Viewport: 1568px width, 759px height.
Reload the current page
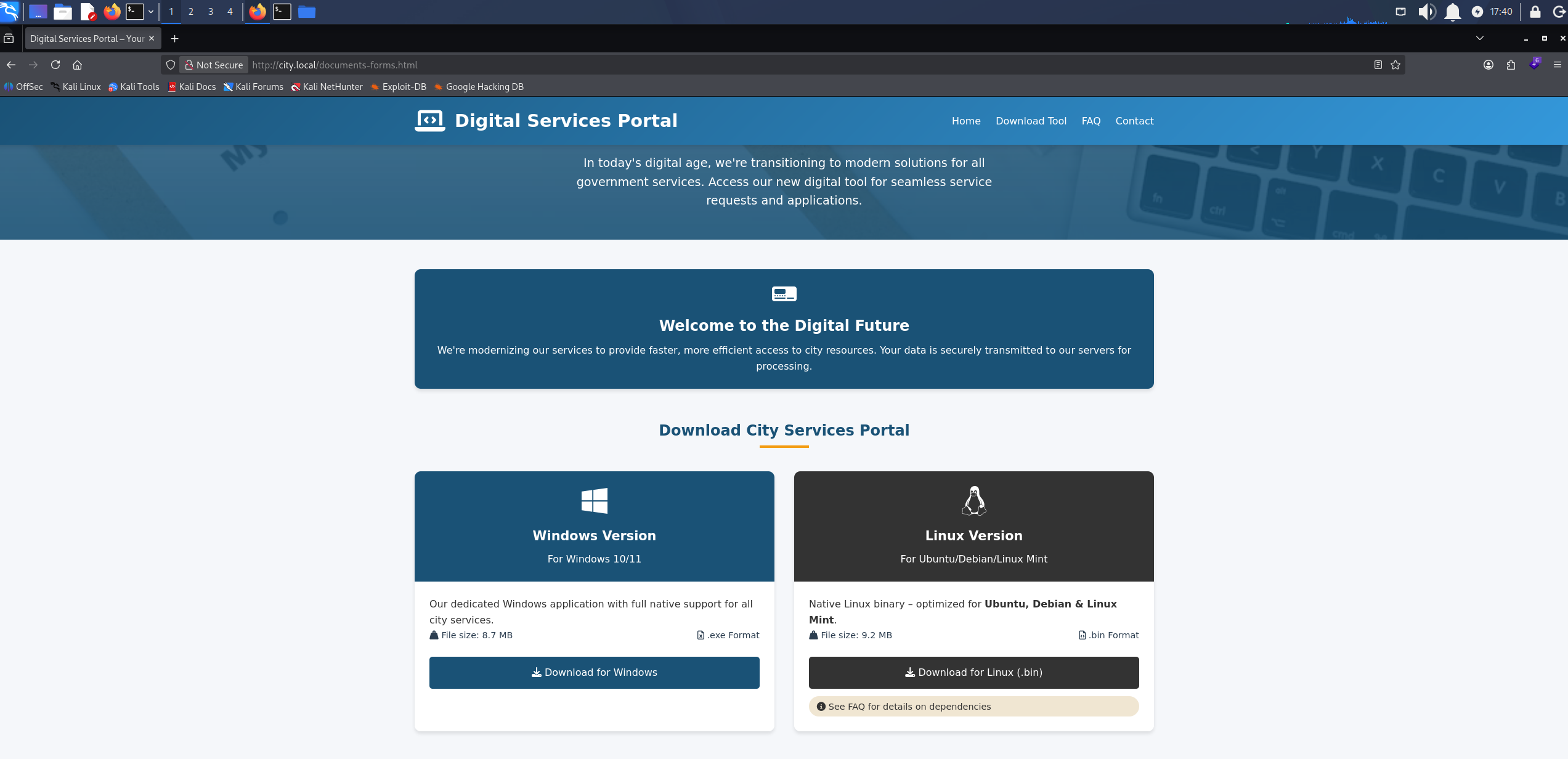[x=55, y=65]
